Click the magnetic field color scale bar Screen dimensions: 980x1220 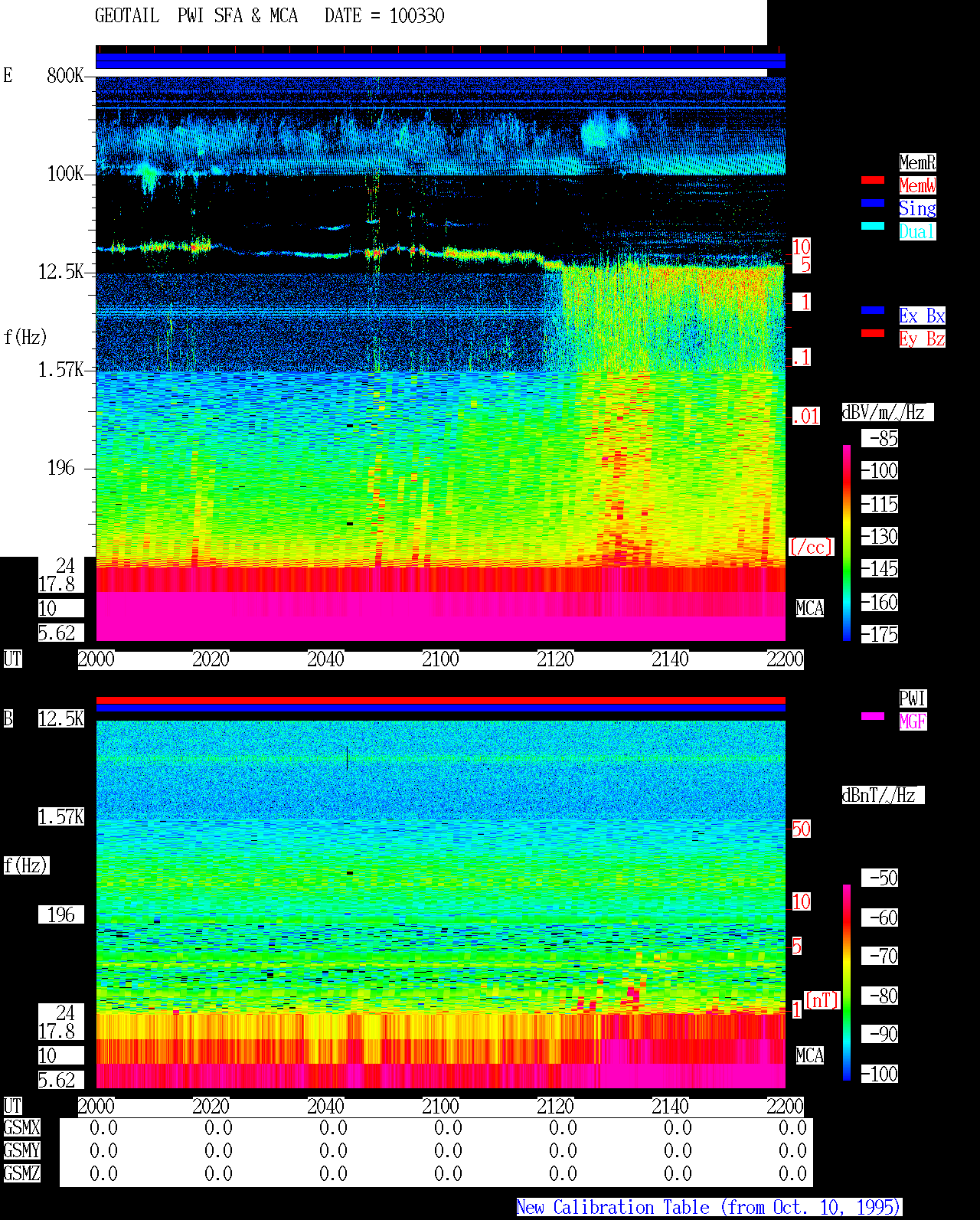[x=847, y=983]
